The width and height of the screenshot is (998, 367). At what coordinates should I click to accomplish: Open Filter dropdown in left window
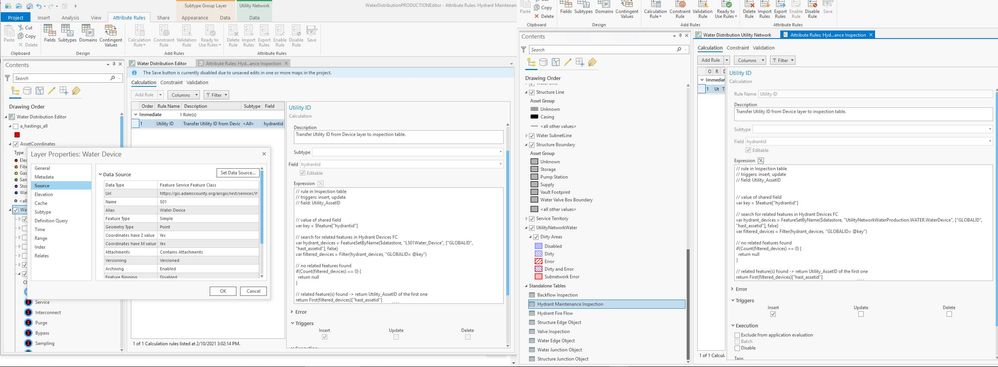tap(216, 95)
